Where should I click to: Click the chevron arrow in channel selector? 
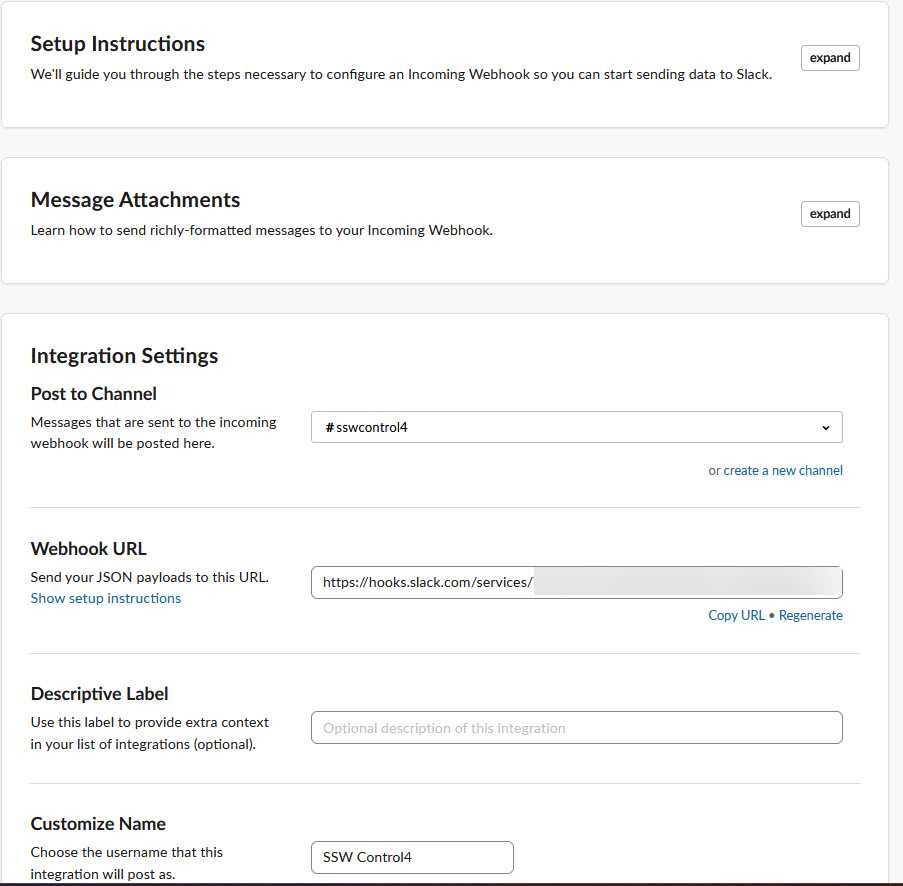coord(826,428)
